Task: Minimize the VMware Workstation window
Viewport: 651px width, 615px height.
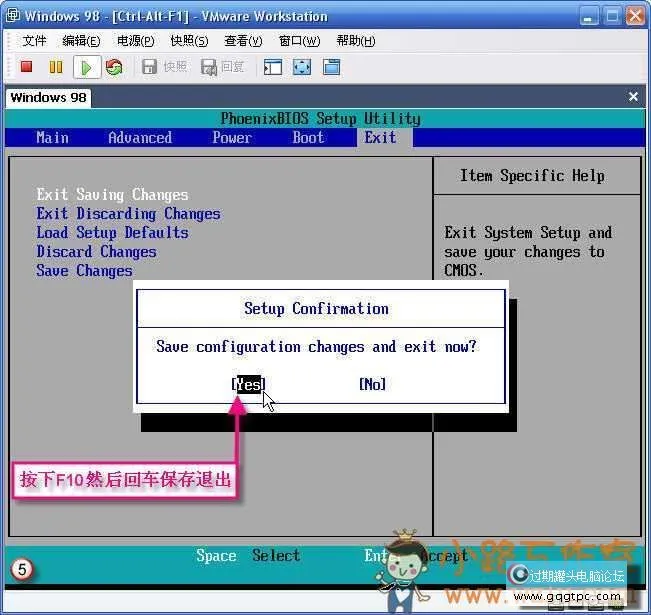Action: [x=588, y=16]
